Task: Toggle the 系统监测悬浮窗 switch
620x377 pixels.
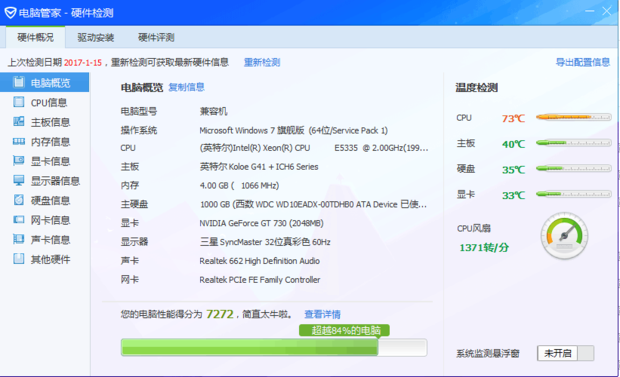Action: (566, 353)
